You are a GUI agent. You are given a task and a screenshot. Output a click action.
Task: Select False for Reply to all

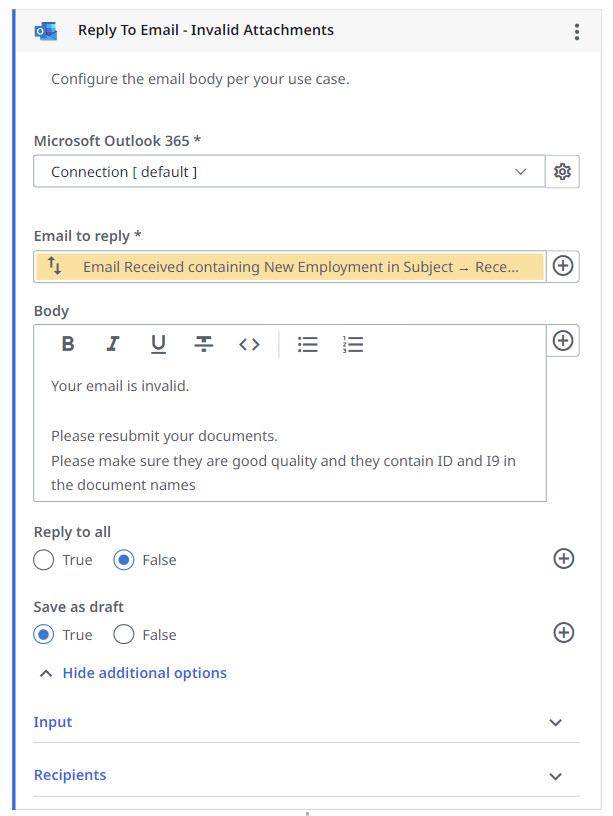coord(124,560)
